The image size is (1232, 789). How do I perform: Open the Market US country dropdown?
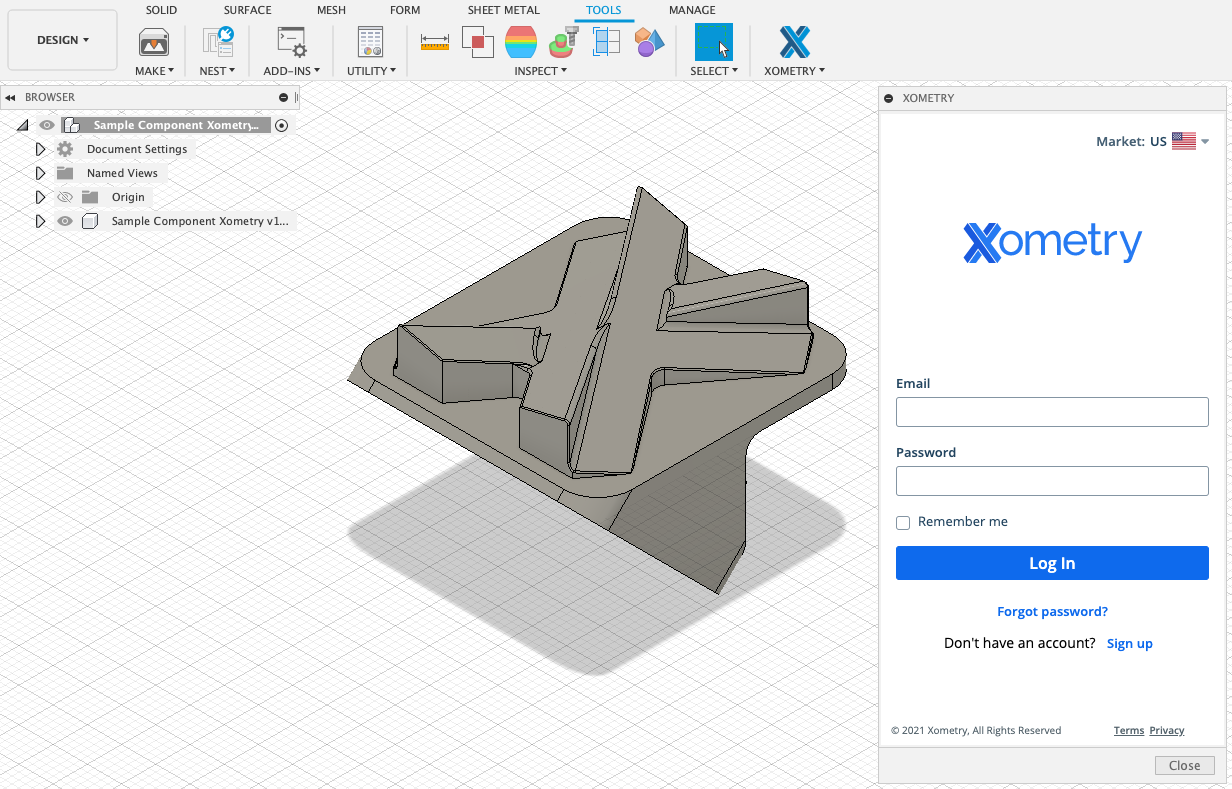1204,142
